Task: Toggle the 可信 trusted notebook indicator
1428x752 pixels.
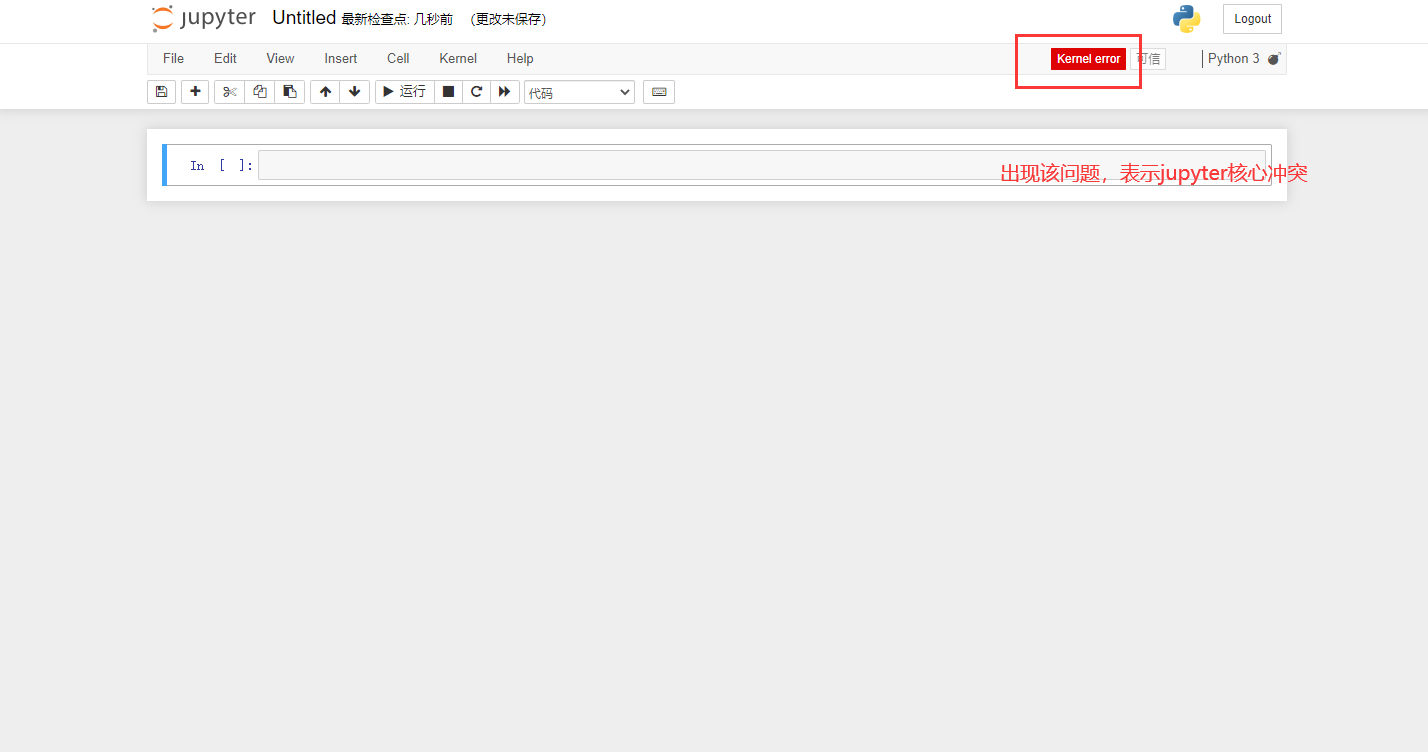Action: point(1148,59)
